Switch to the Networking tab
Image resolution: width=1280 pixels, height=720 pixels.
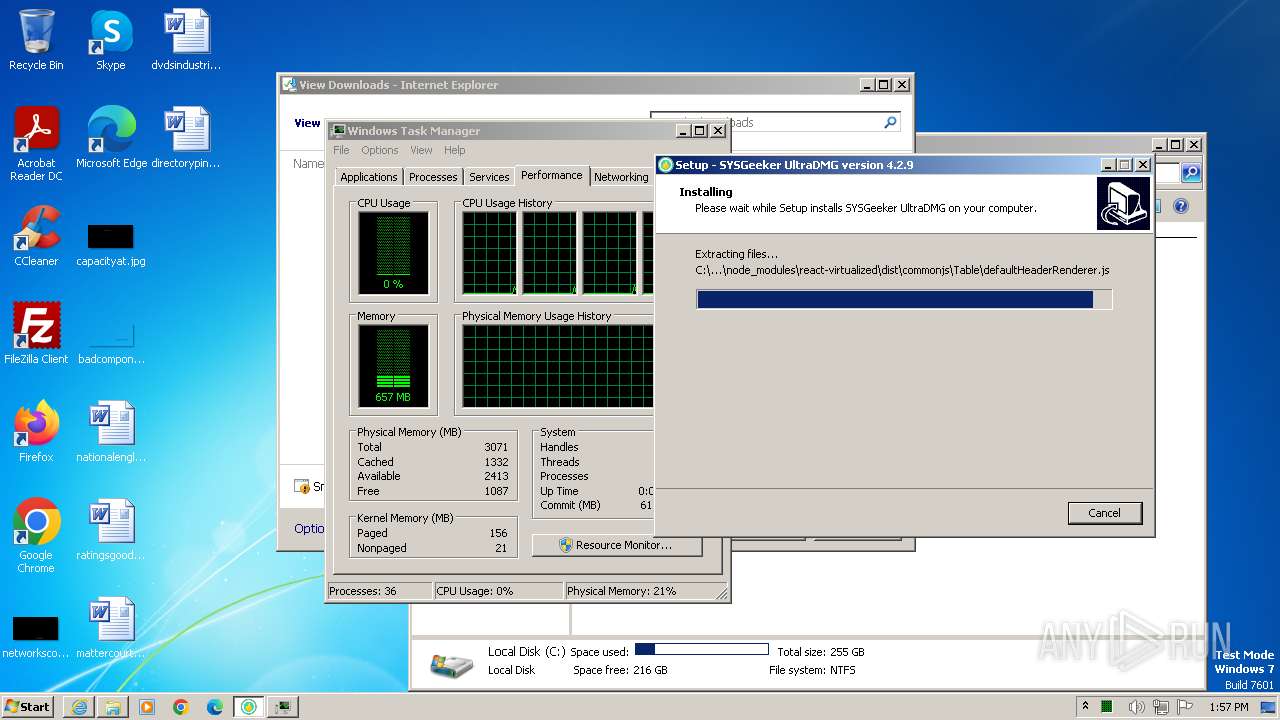click(621, 177)
